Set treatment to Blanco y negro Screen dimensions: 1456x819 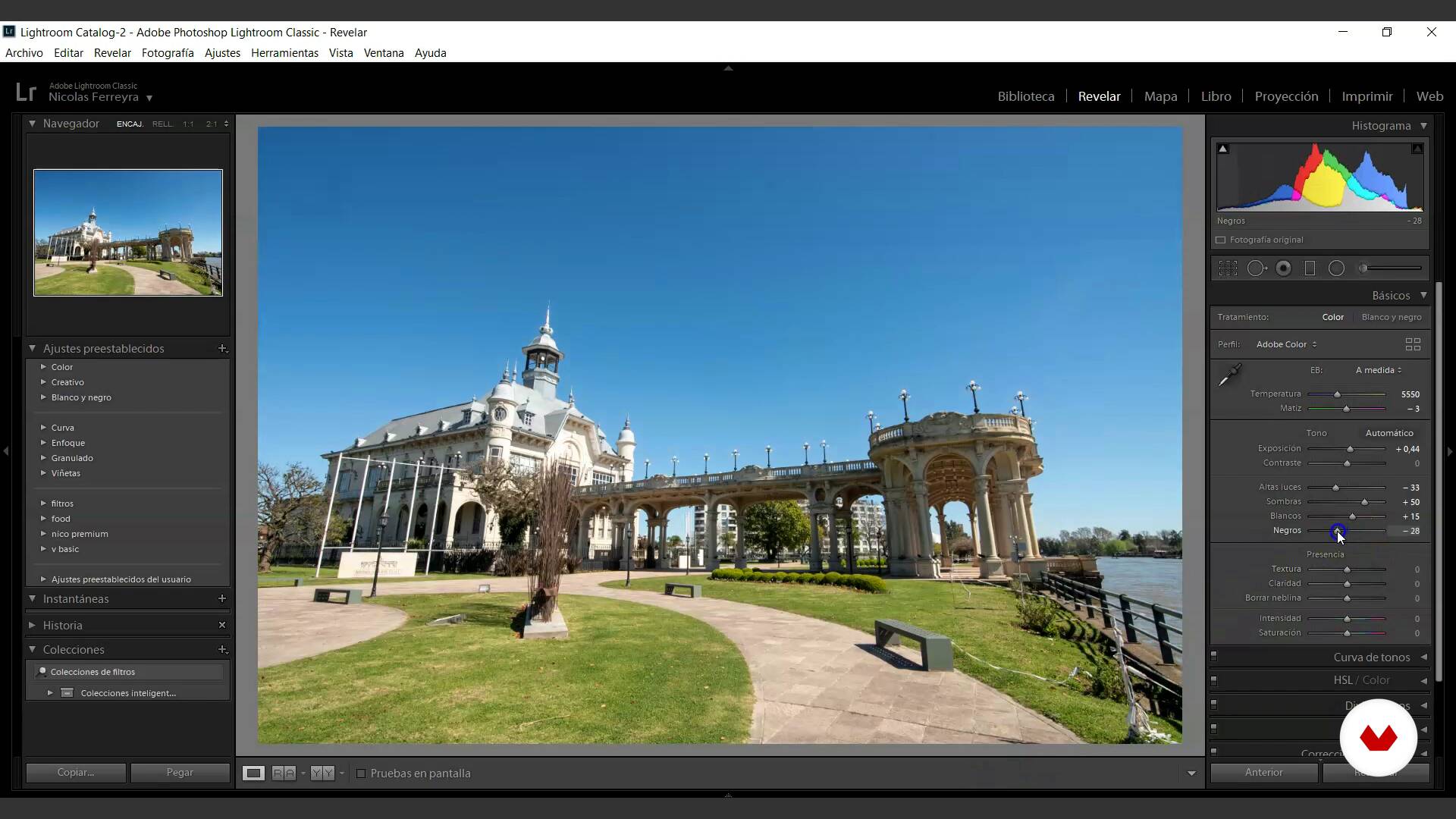1392,317
